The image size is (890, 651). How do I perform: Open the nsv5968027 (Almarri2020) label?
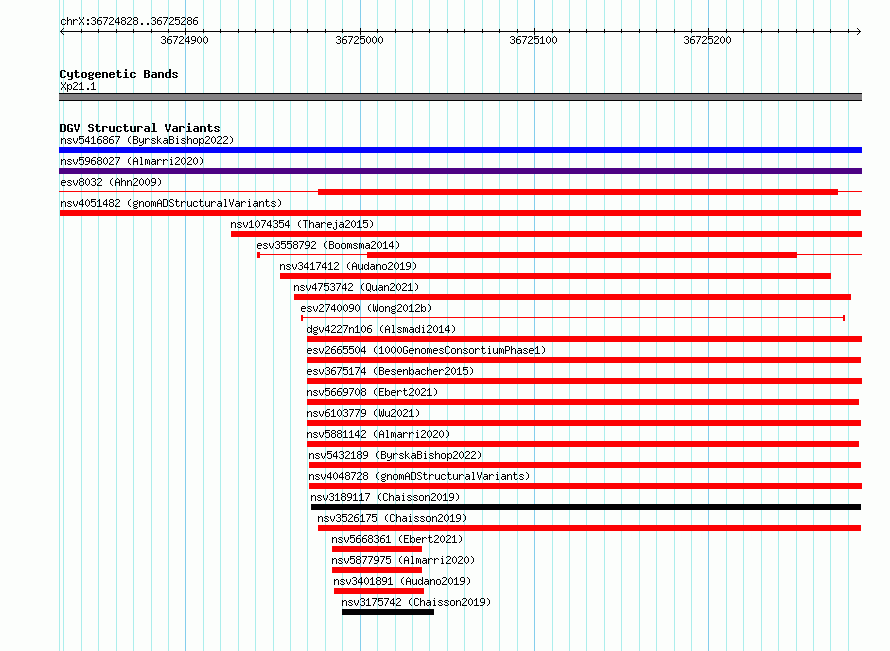(132, 161)
